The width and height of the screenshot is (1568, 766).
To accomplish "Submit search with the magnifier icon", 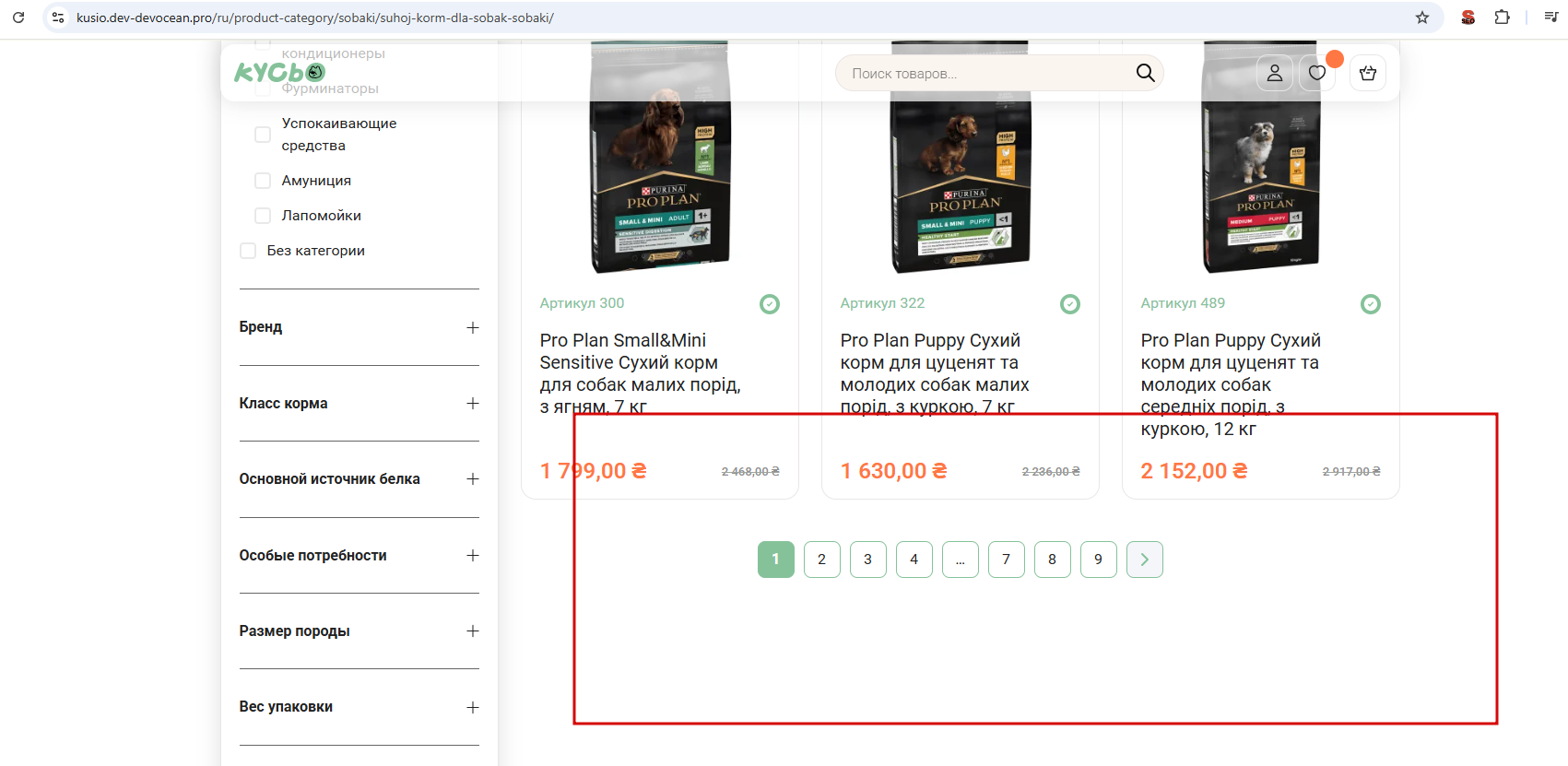I will click(1145, 73).
